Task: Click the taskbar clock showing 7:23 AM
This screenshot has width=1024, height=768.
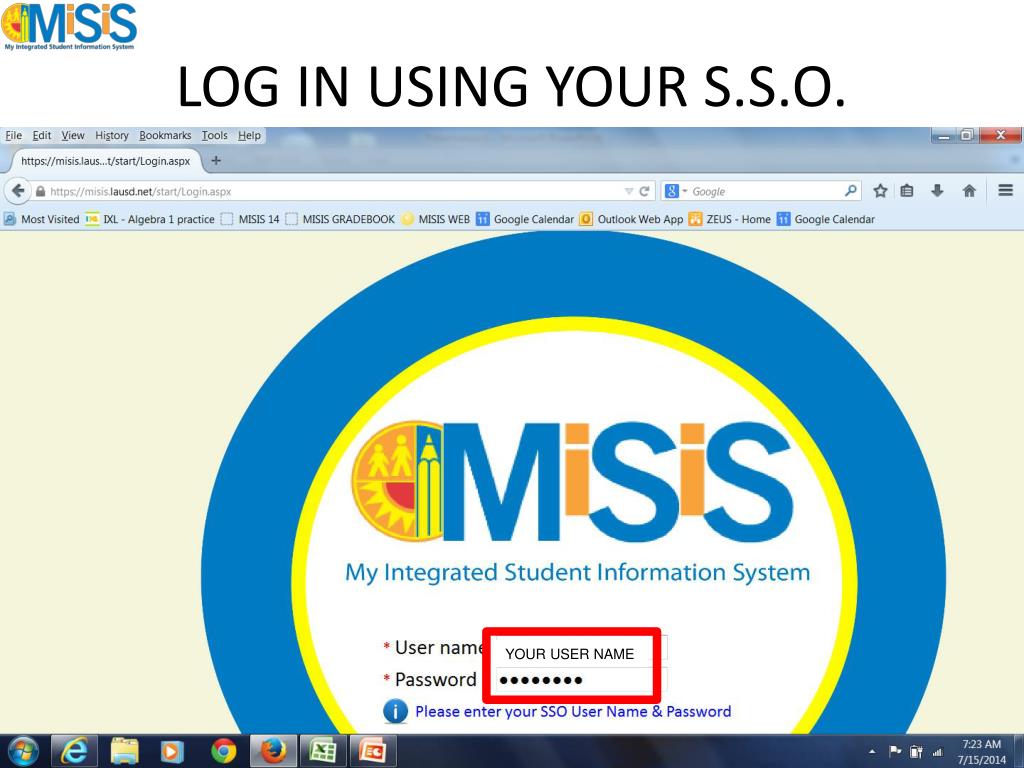Action: (982, 752)
